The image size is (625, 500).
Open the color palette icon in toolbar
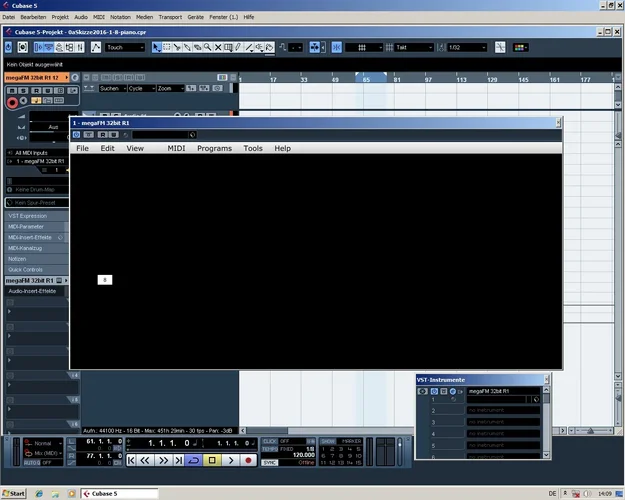click(520, 47)
